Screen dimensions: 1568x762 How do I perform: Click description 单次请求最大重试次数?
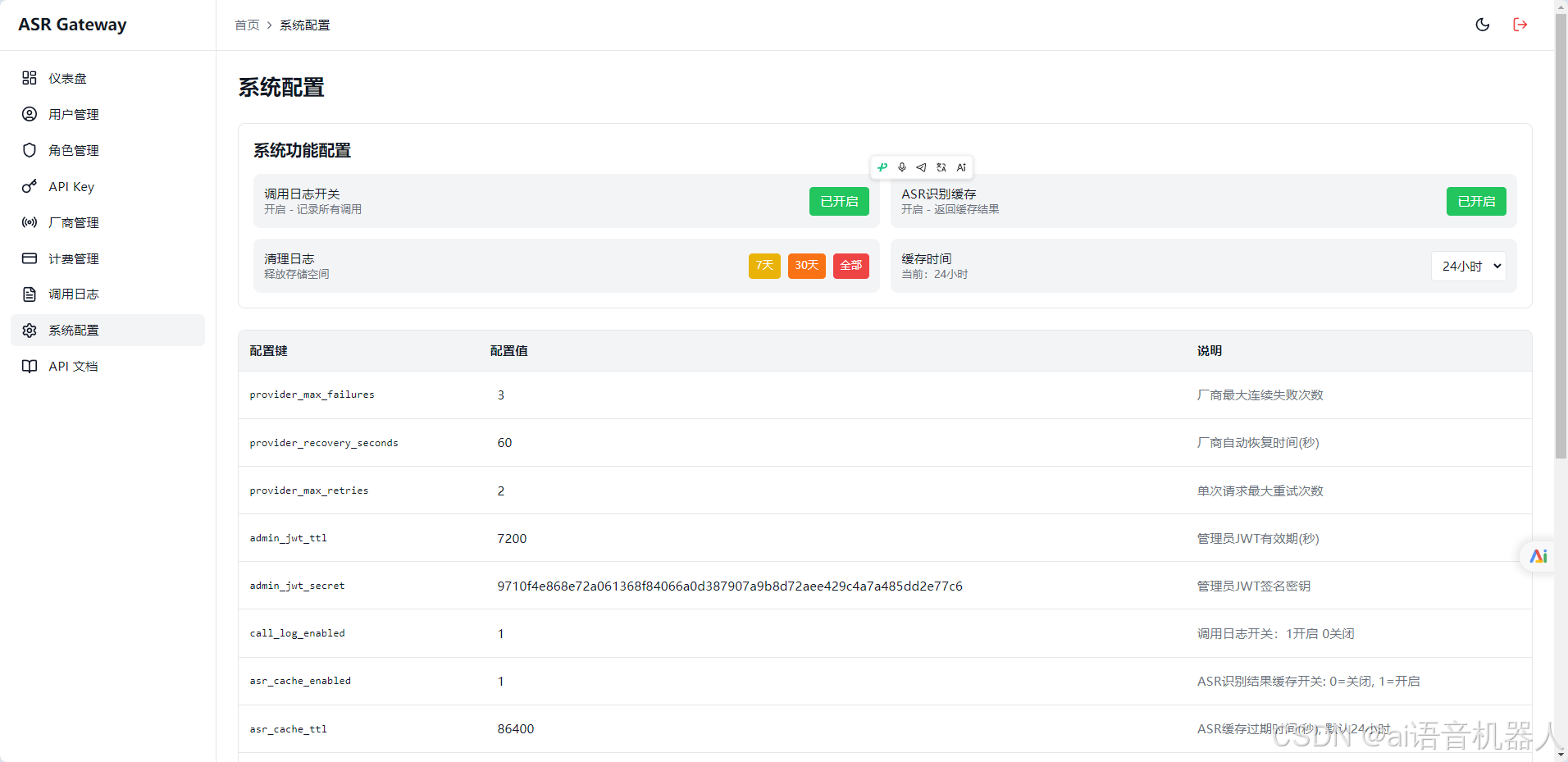tap(1260, 491)
